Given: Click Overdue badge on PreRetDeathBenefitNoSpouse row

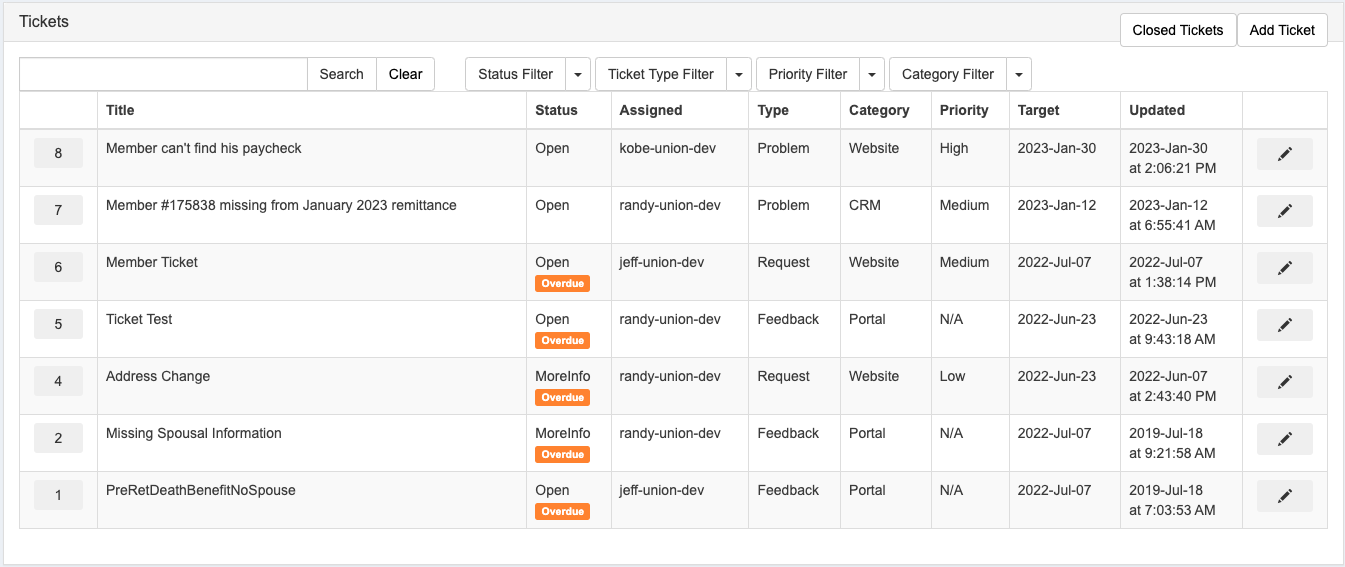Looking at the screenshot, I should (562, 512).
